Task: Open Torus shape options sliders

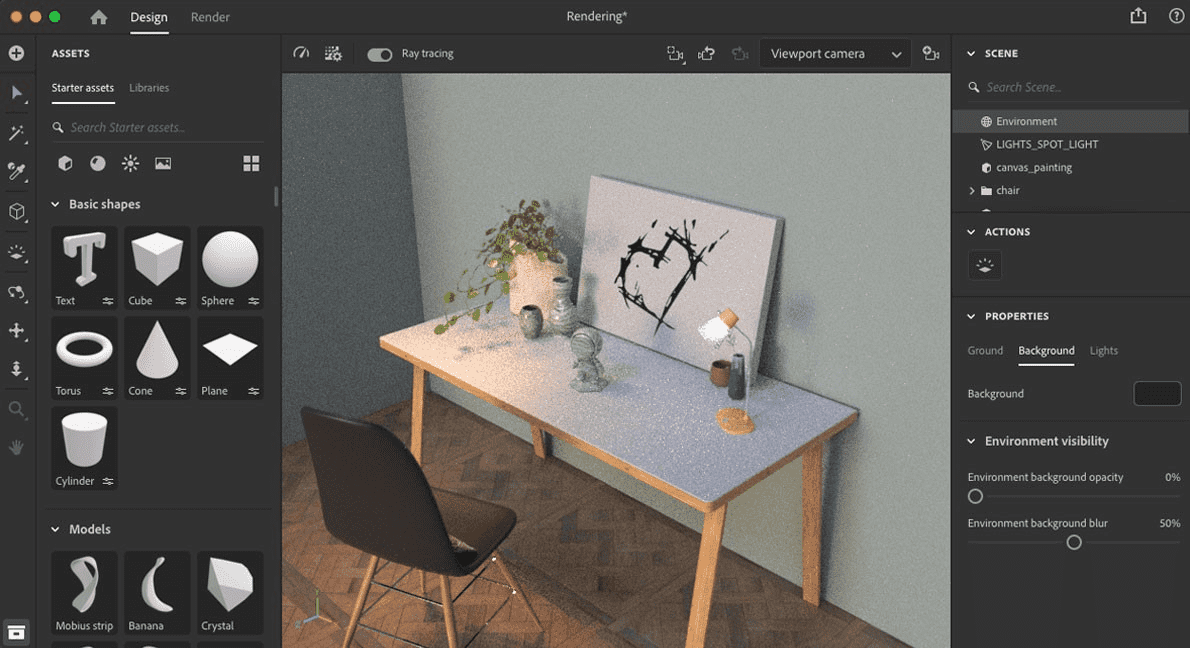Action: coord(108,392)
